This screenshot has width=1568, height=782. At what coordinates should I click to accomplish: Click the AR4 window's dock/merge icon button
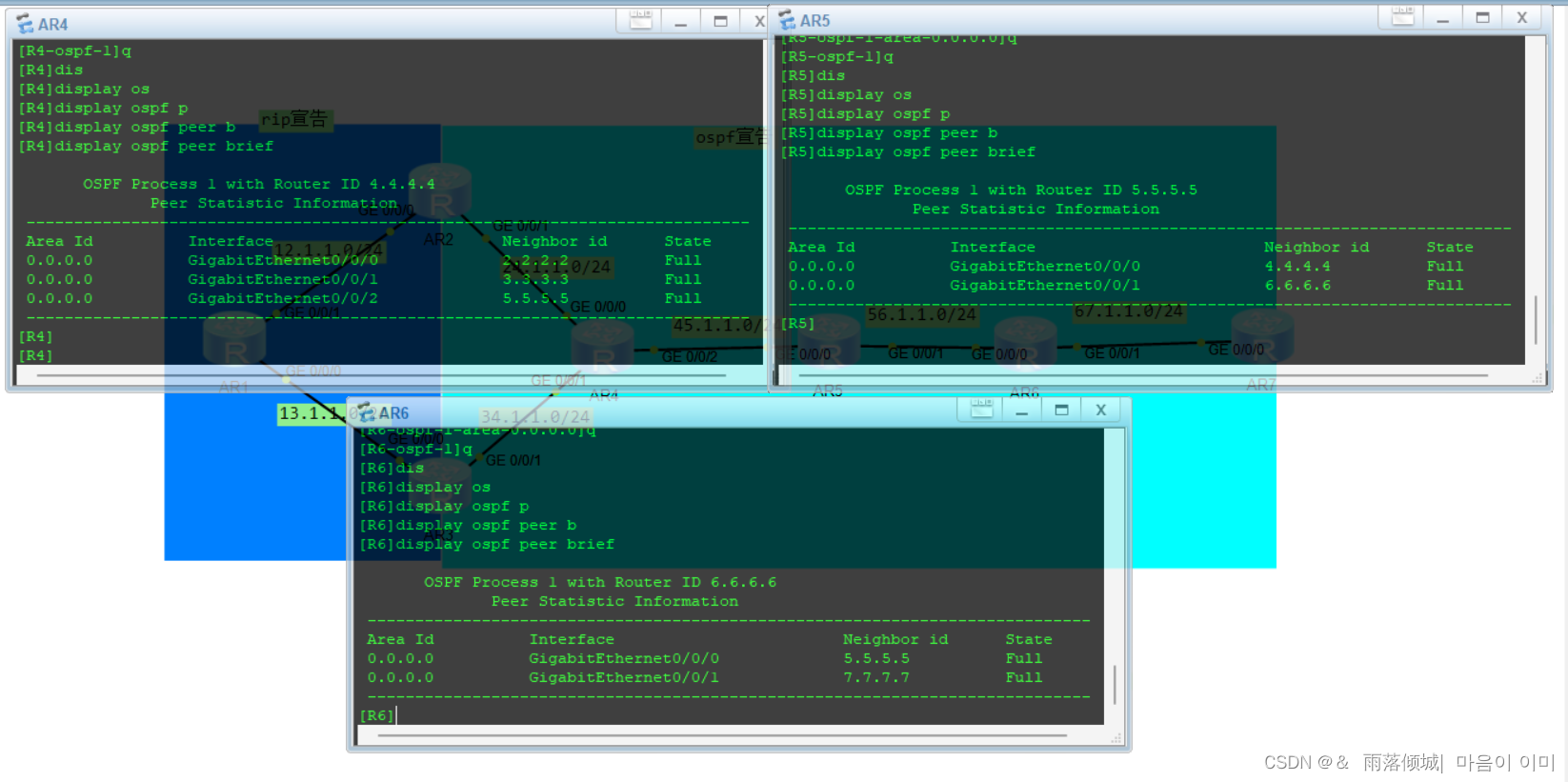coord(641,21)
